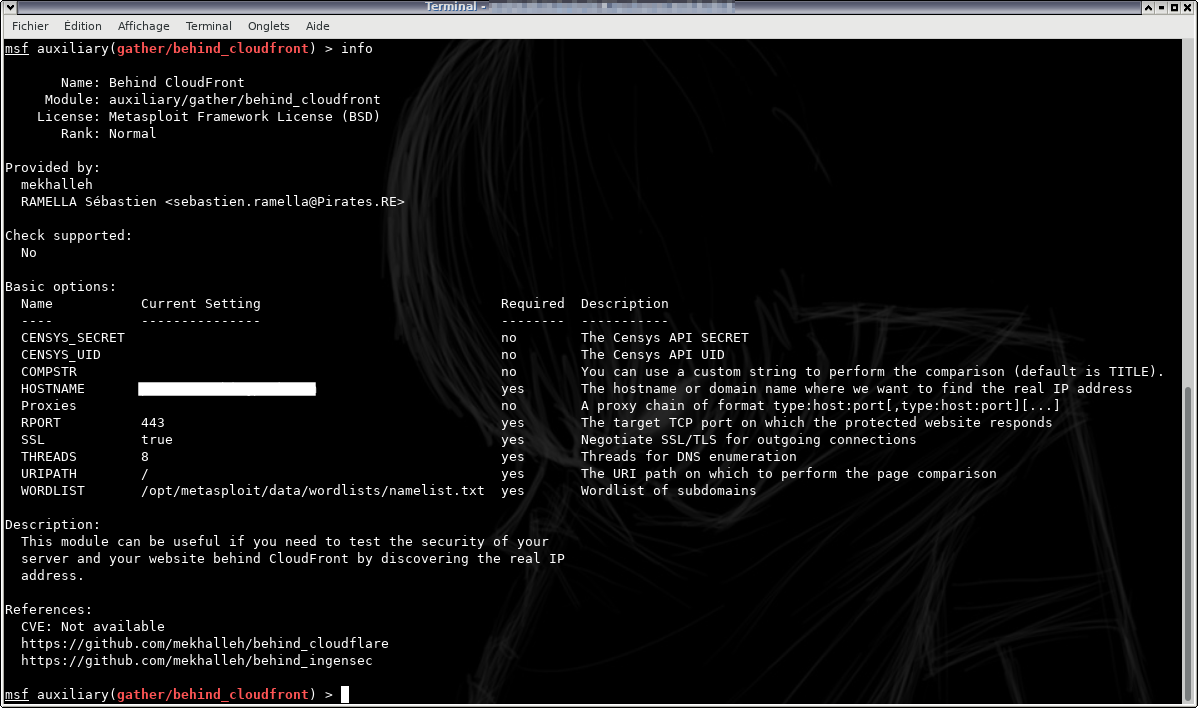Image resolution: width=1198 pixels, height=708 pixels.
Task: Click the author name mekhalleh
Action: pyautogui.click(x=57, y=184)
